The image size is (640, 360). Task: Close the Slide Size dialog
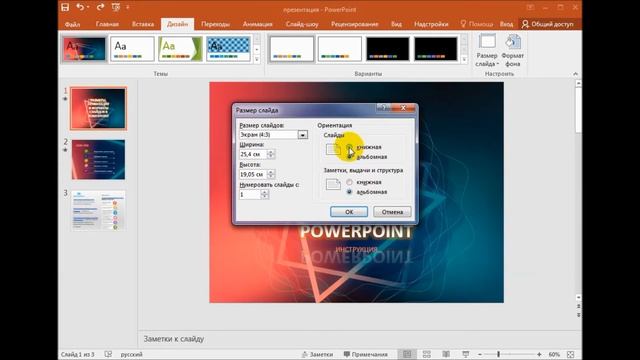[x=403, y=108]
